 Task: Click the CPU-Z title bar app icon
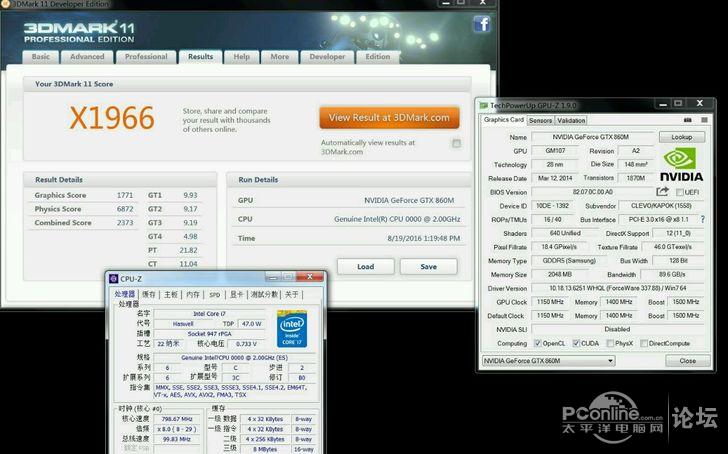click(114, 279)
